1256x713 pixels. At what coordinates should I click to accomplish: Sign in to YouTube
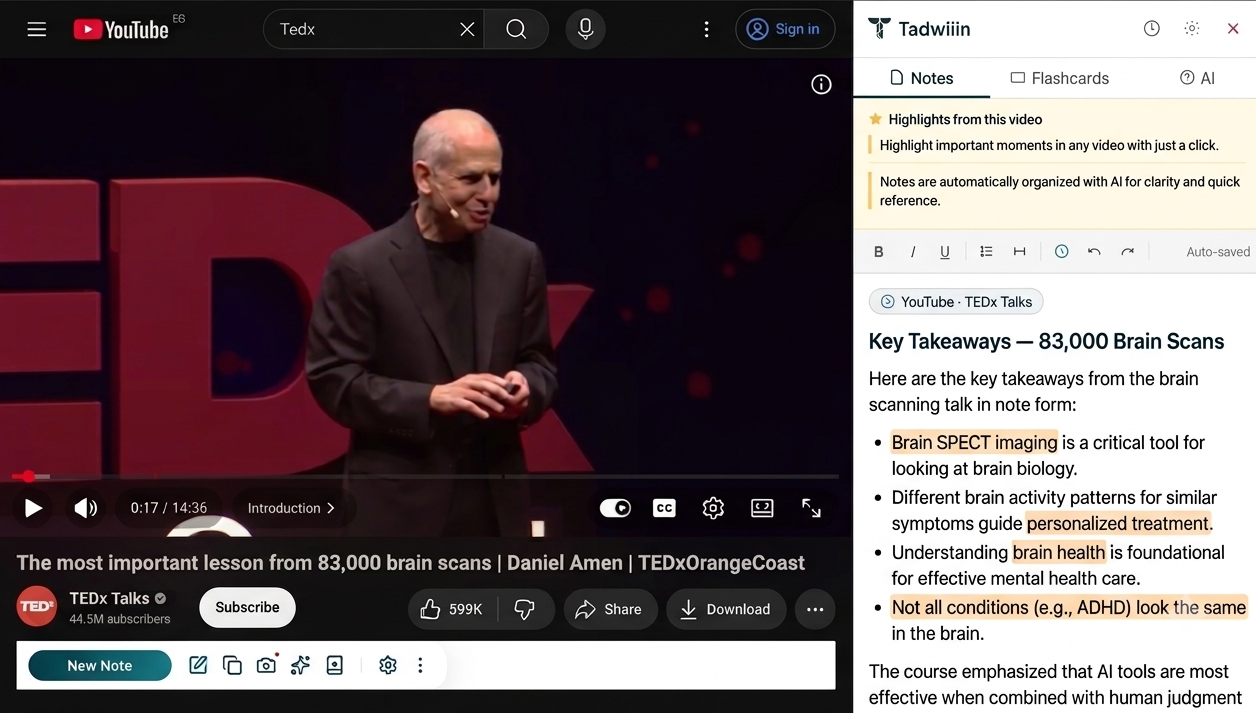pyautogui.click(x=785, y=29)
